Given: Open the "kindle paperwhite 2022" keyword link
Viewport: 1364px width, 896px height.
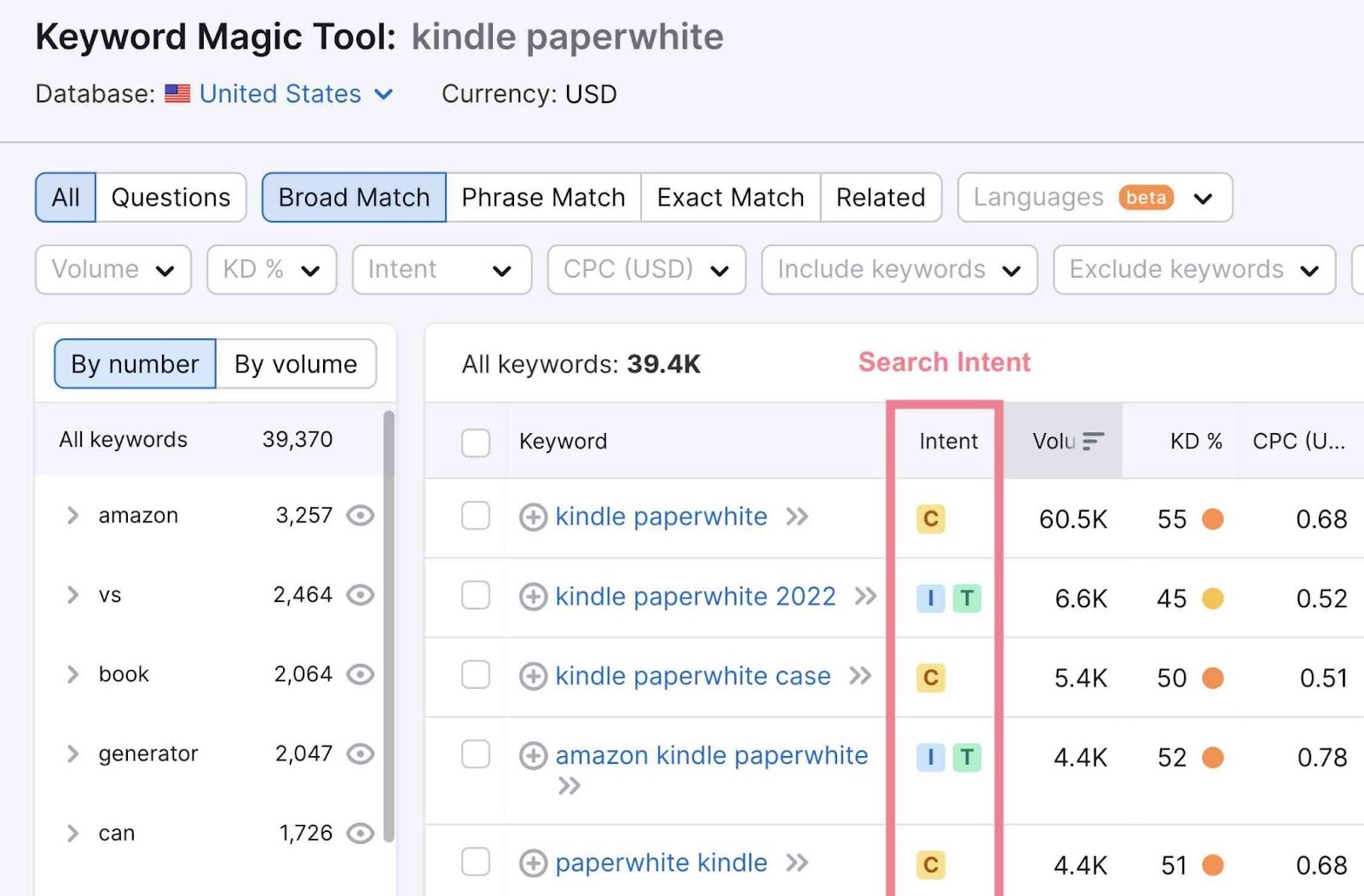Looking at the screenshot, I should 695,597.
